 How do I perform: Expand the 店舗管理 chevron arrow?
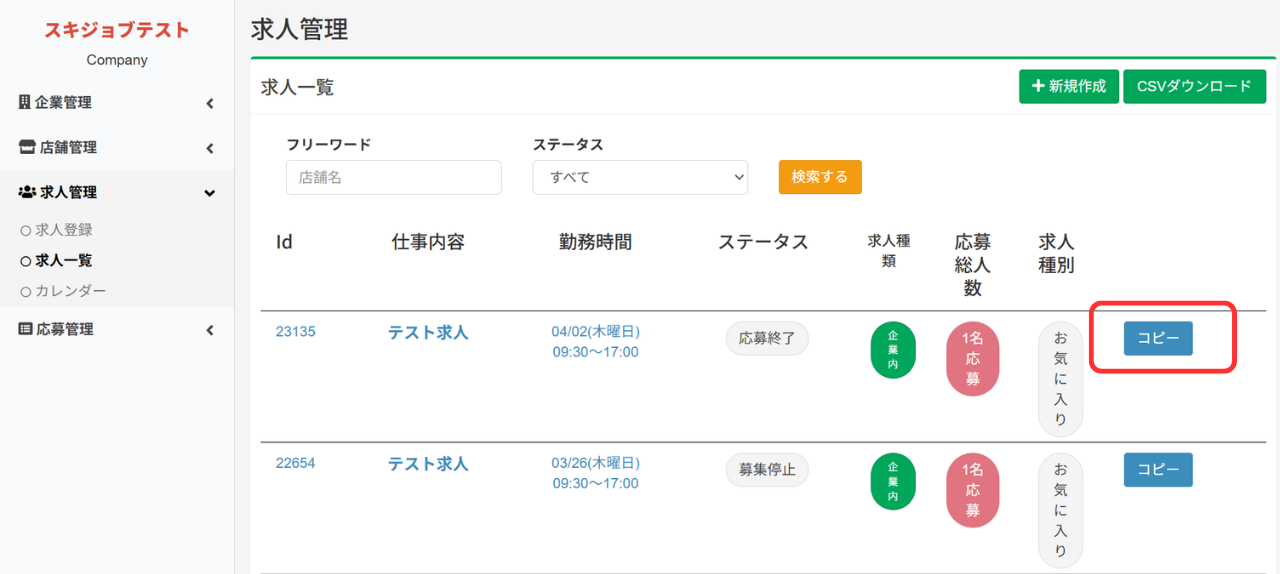click(x=210, y=148)
